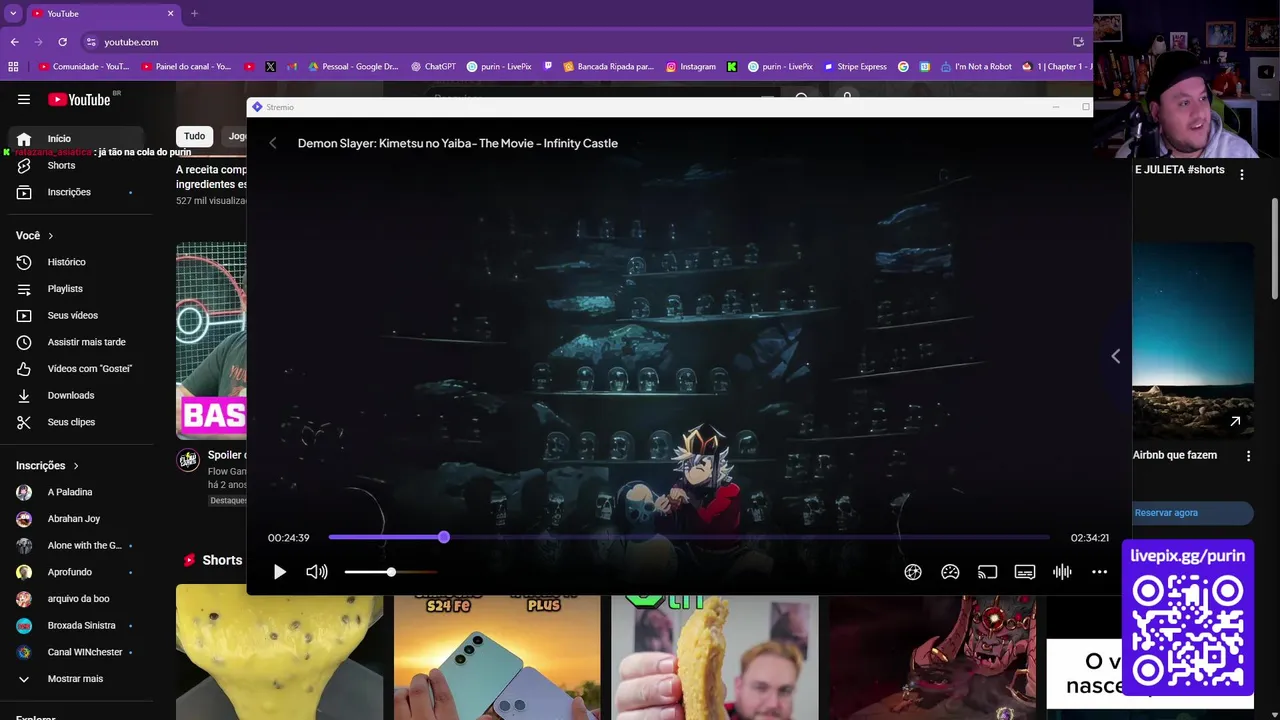This screenshot has width=1280, height=720.
Task: Open Vídeos com "Gostei" list
Action: click(x=75, y=369)
